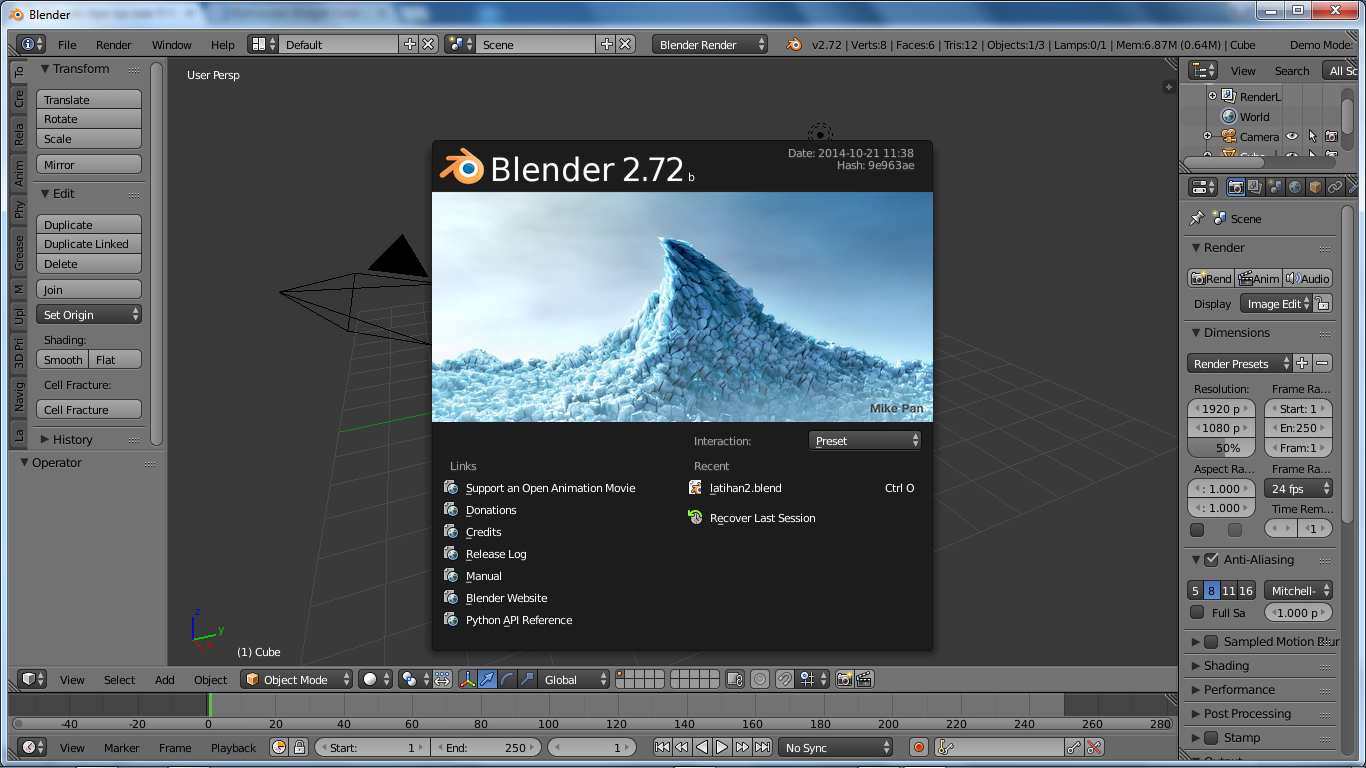Click the Translate button
The image size is (1366, 768).
click(x=89, y=99)
